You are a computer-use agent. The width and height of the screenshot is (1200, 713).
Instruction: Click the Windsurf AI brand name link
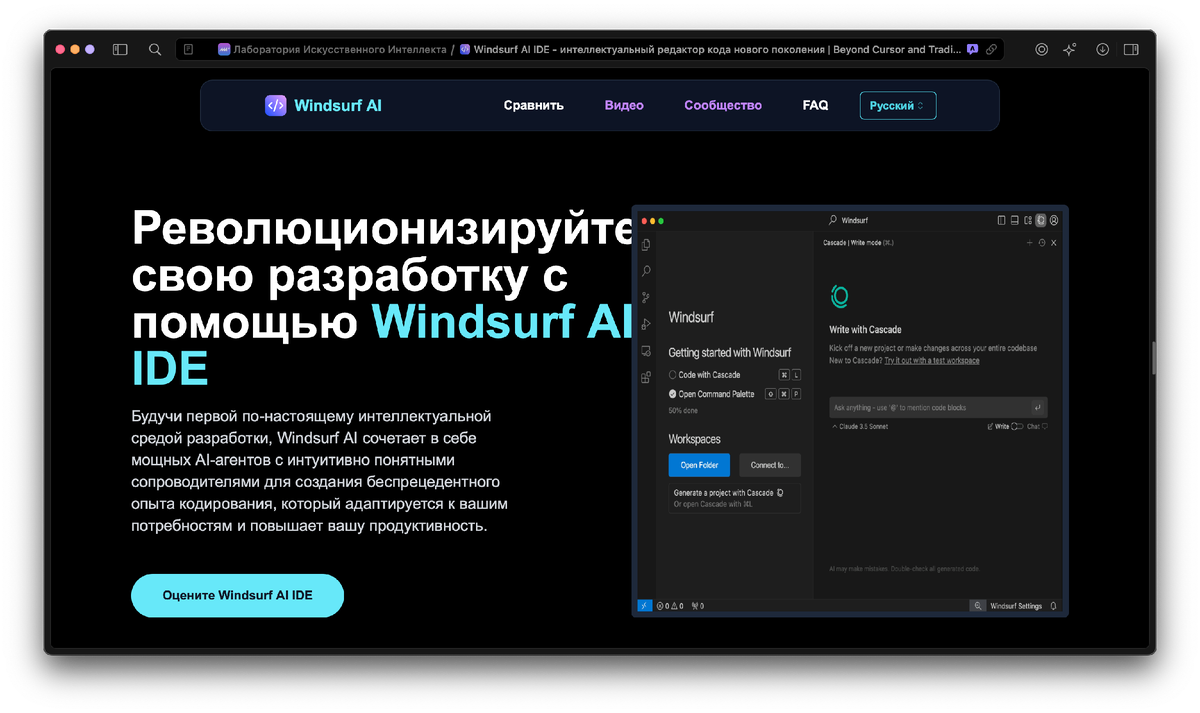pos(338,105)
